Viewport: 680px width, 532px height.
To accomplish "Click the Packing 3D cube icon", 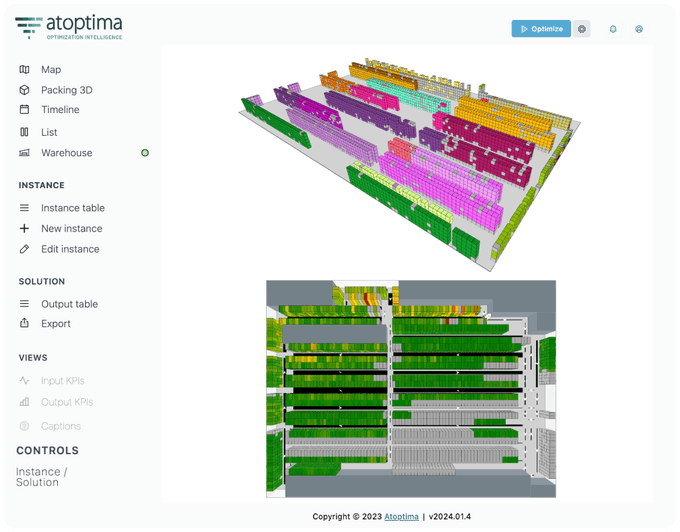I will pos(24,90).
